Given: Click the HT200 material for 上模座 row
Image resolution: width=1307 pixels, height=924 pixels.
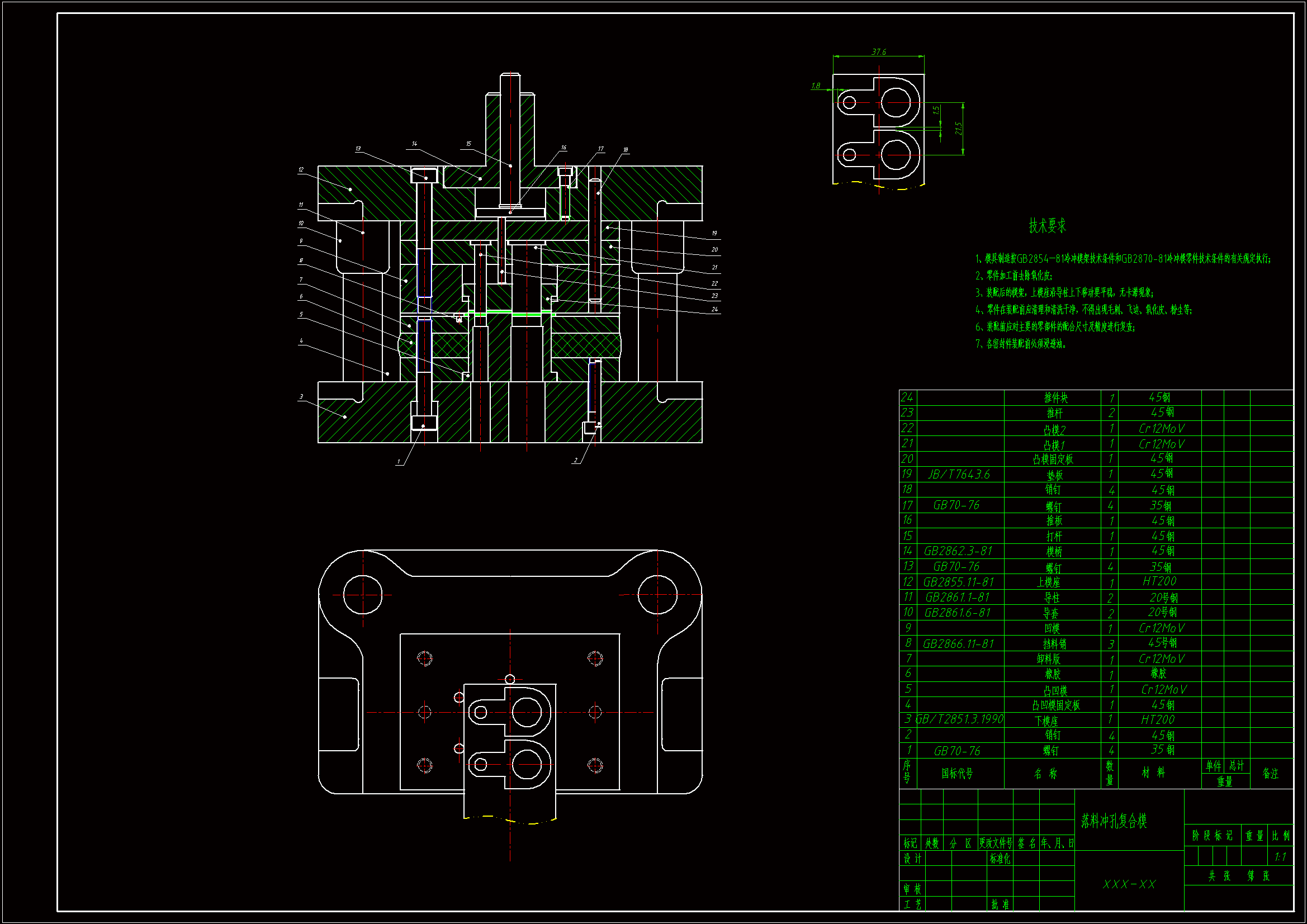Looking at the screenshot, I should coord(1159,581).
